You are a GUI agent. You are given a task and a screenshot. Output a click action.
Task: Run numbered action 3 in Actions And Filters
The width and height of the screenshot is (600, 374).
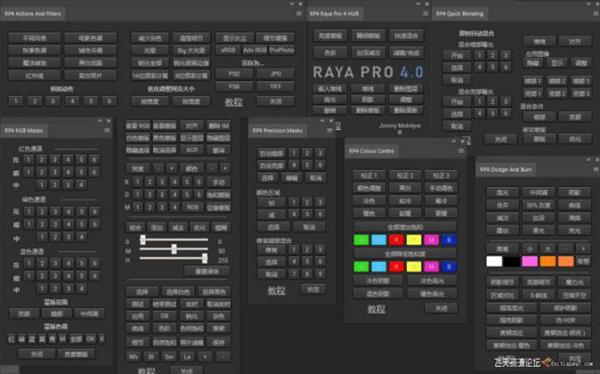[53, 101]
